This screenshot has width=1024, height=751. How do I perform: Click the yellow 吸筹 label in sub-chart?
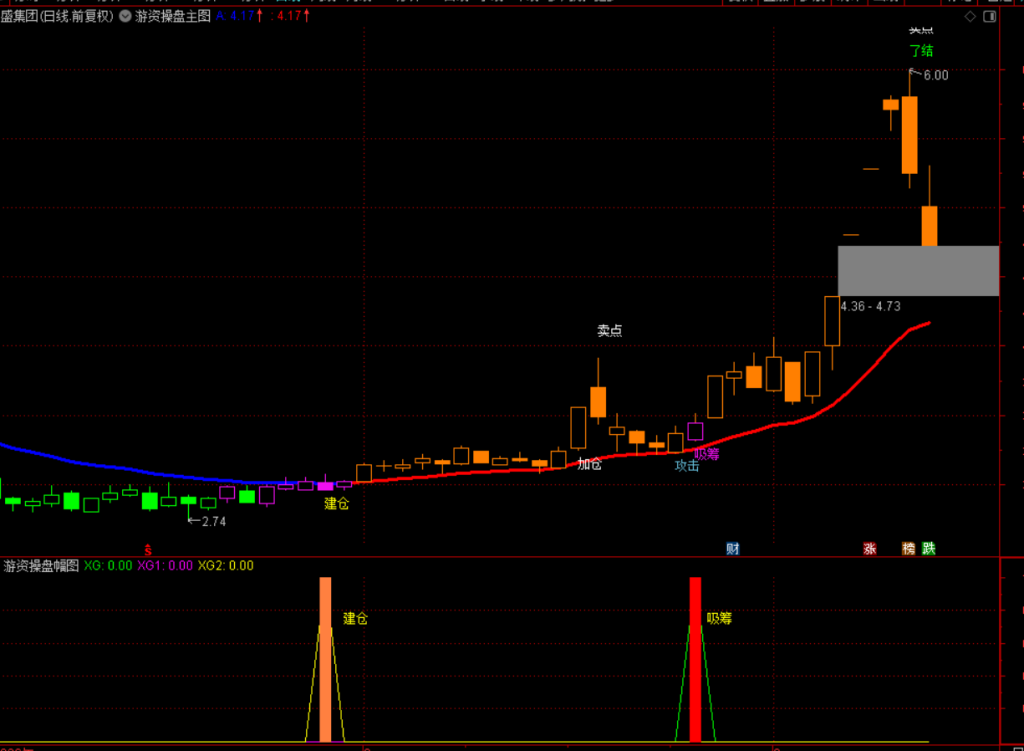pyautogui.click(x=719, y=618)
